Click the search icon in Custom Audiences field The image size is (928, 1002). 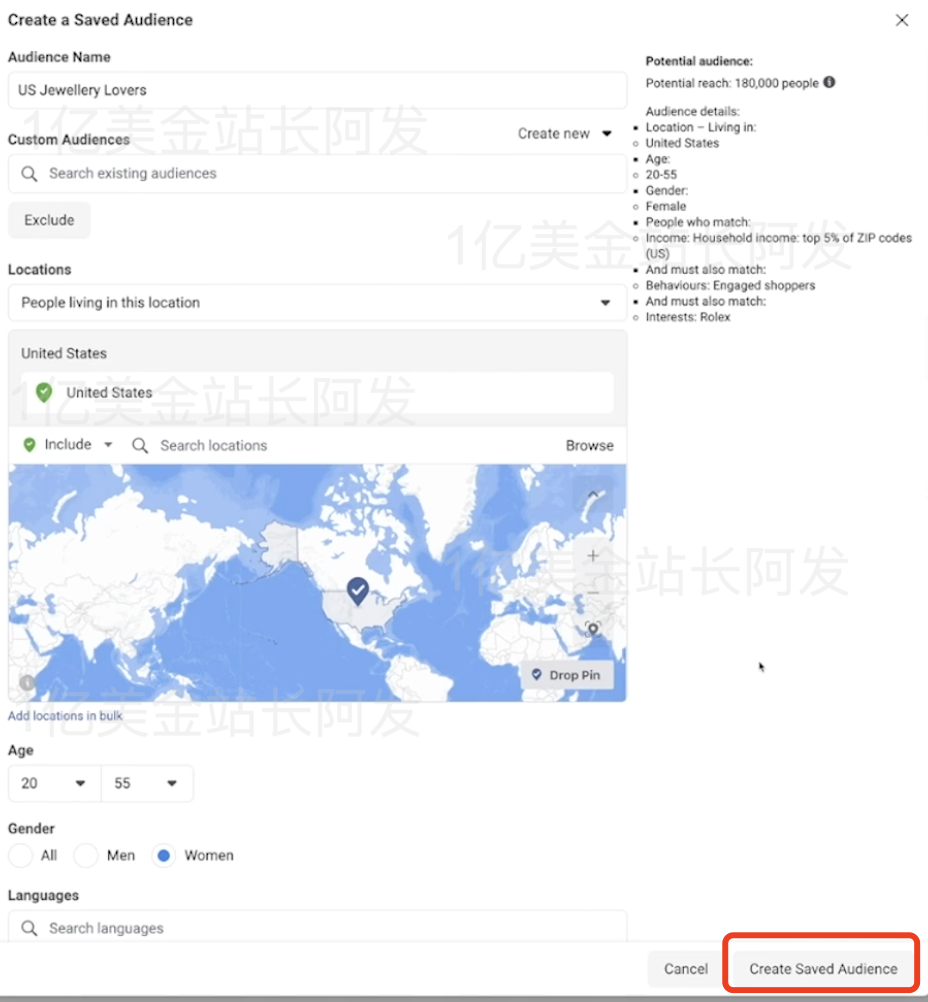click(27, 173)
